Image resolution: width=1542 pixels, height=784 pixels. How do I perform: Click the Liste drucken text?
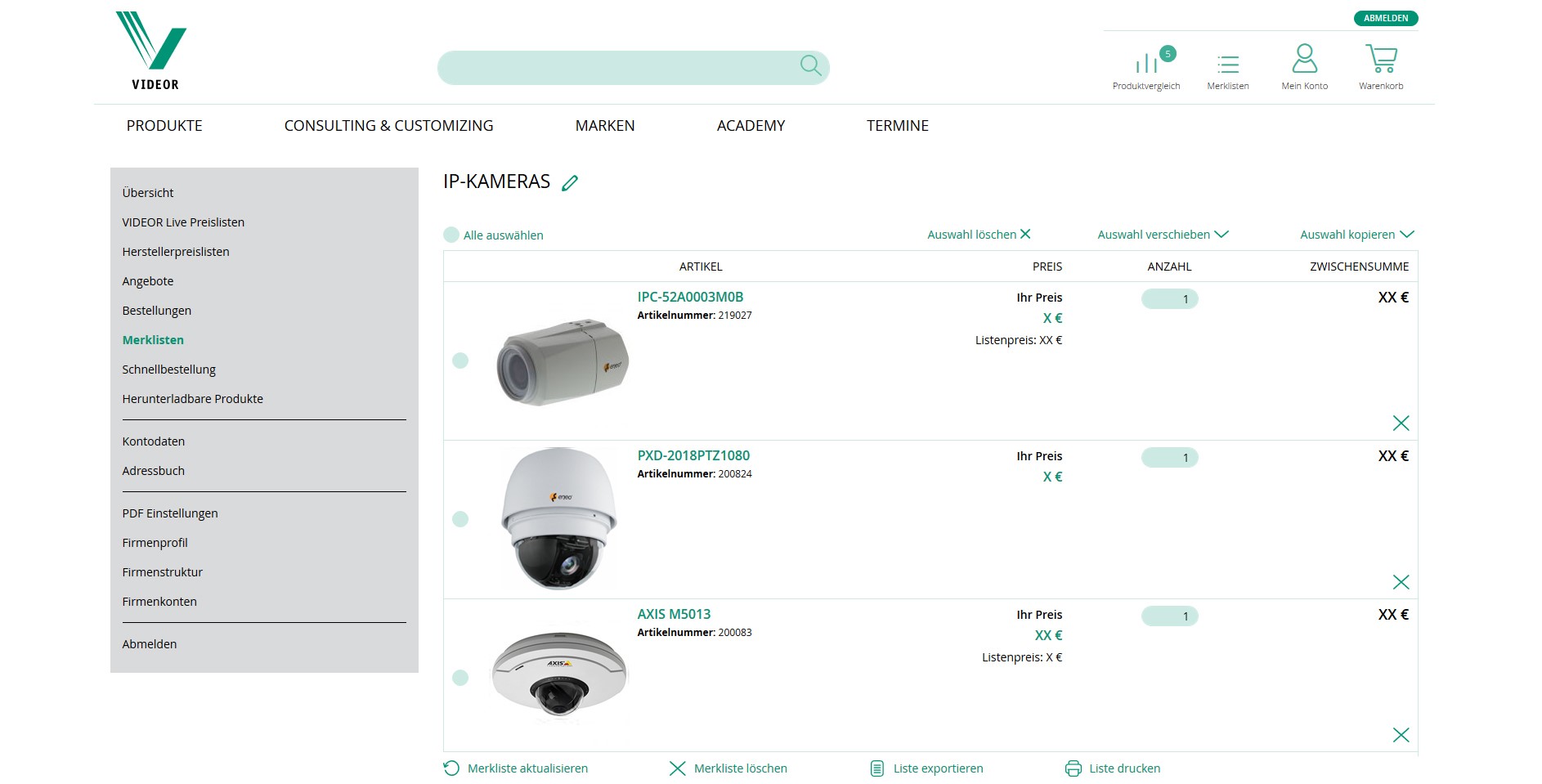1125,768
